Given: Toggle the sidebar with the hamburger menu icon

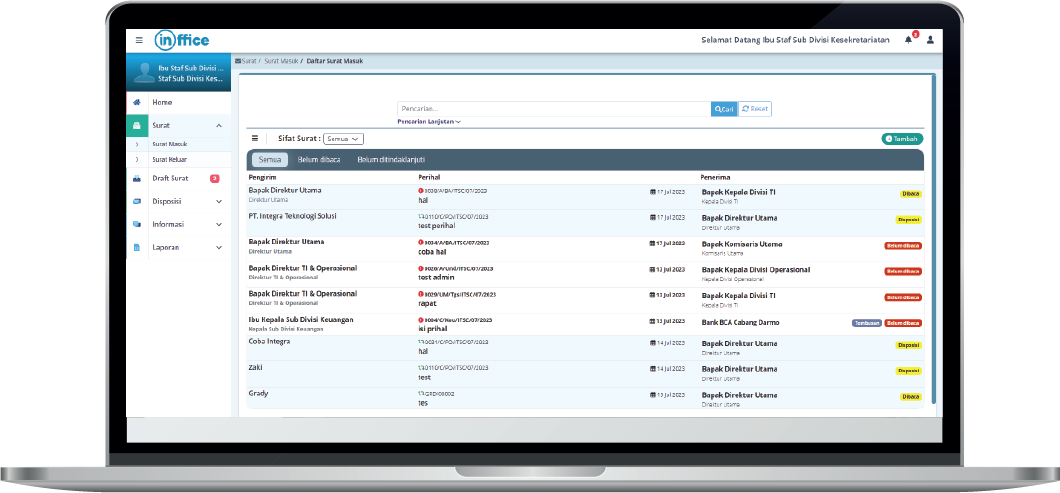Looking at the screenshot, I should click(139, 40).
